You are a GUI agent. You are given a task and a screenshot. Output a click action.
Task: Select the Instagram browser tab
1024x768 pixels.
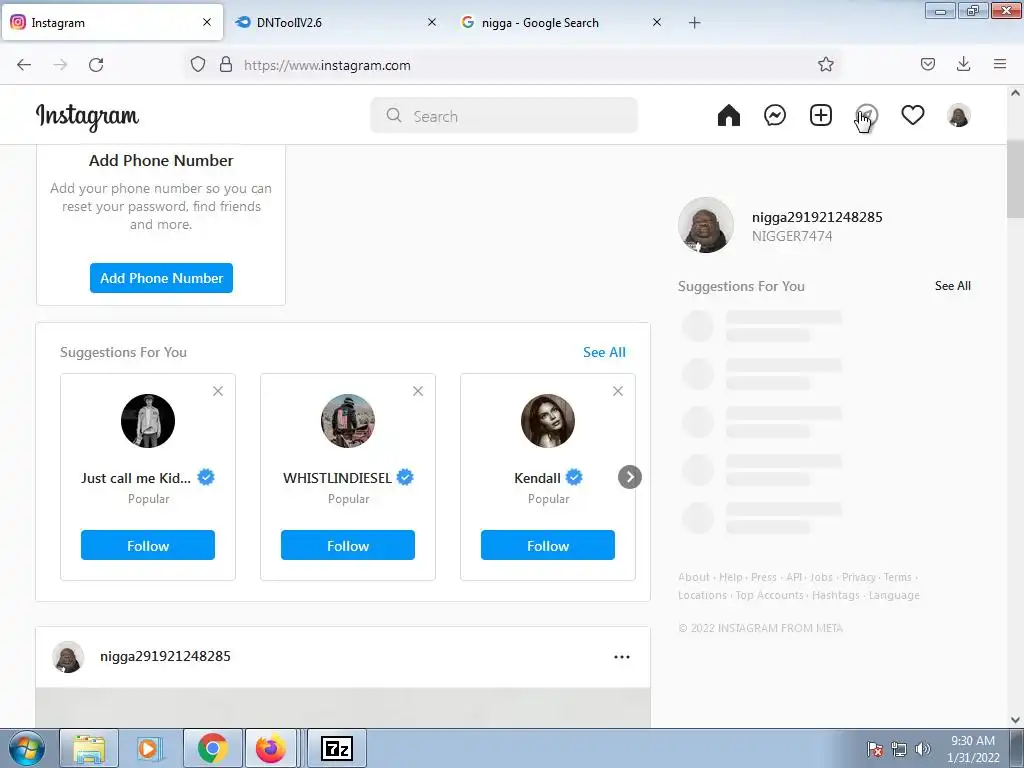112,23
